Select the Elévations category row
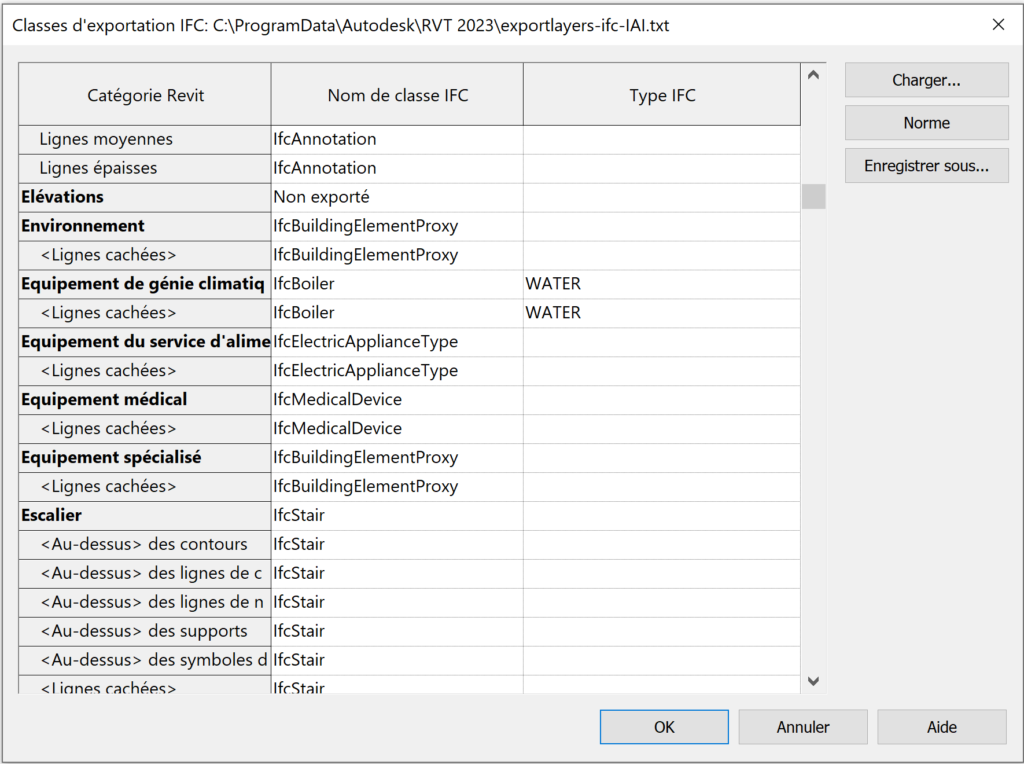Image resolution: width=1024 pixels, height=764 pixels. [x=145, y=197]
